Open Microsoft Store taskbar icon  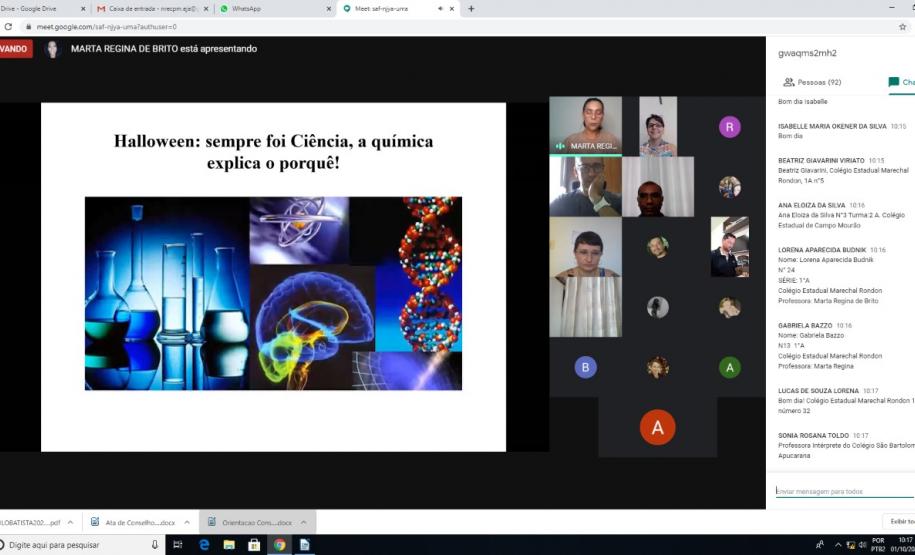(x=254, y=544)
